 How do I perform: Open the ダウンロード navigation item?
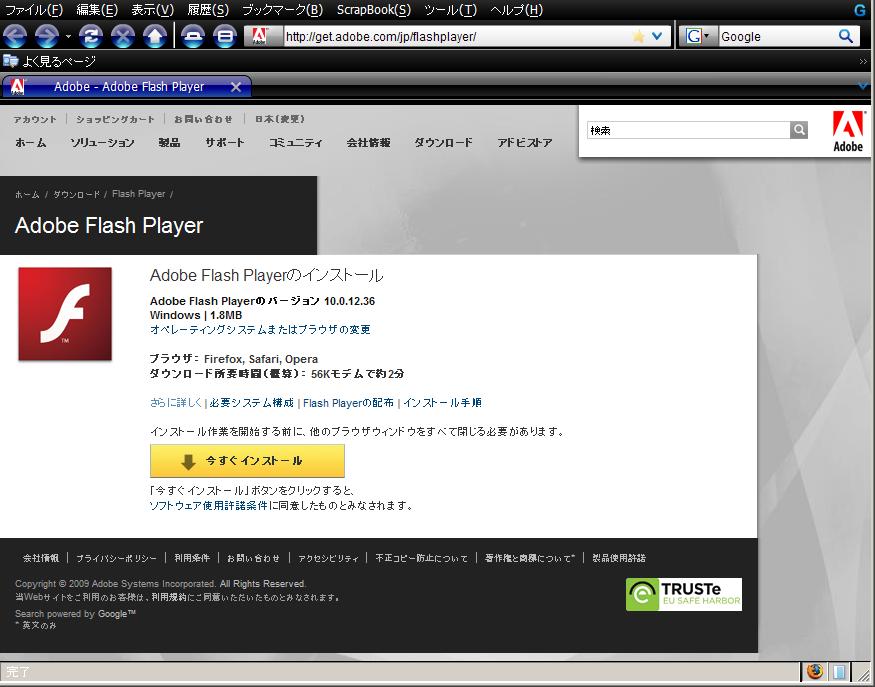(x=444, y=142)
